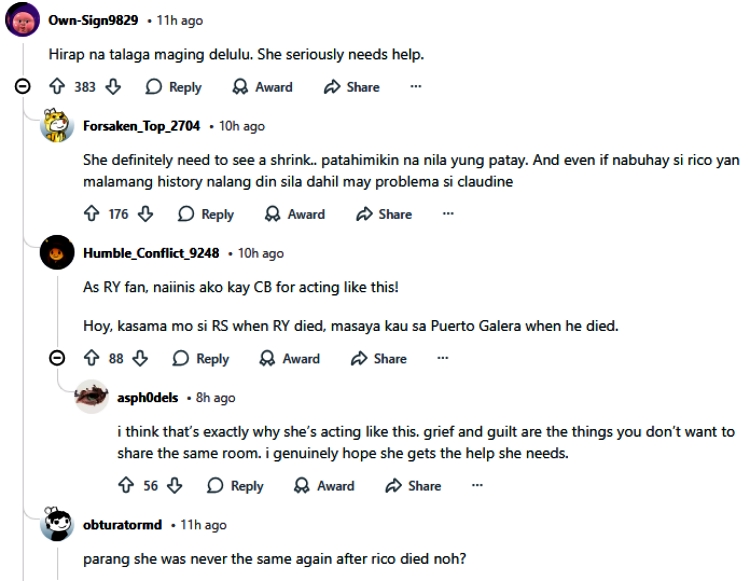Collapse Humble_Conflict_9248's reply thread
This screenshot has height=581, width=750.
tap(57, 359)
